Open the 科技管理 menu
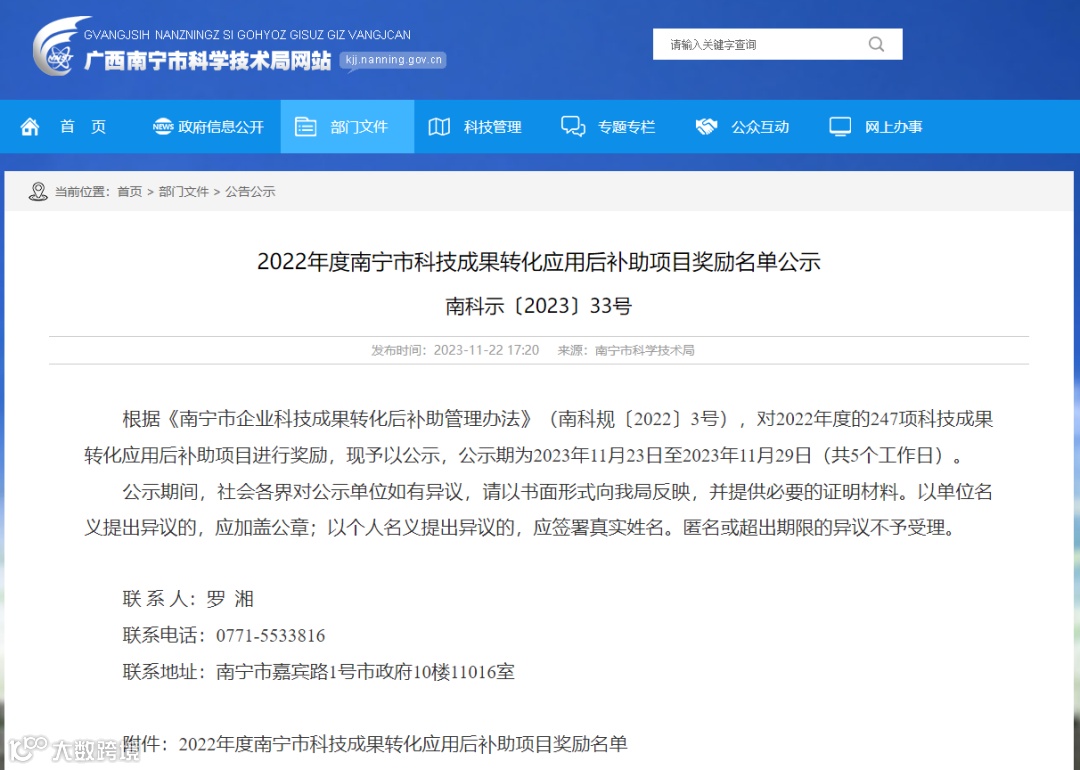1080x770 pixels. point(492,127)
